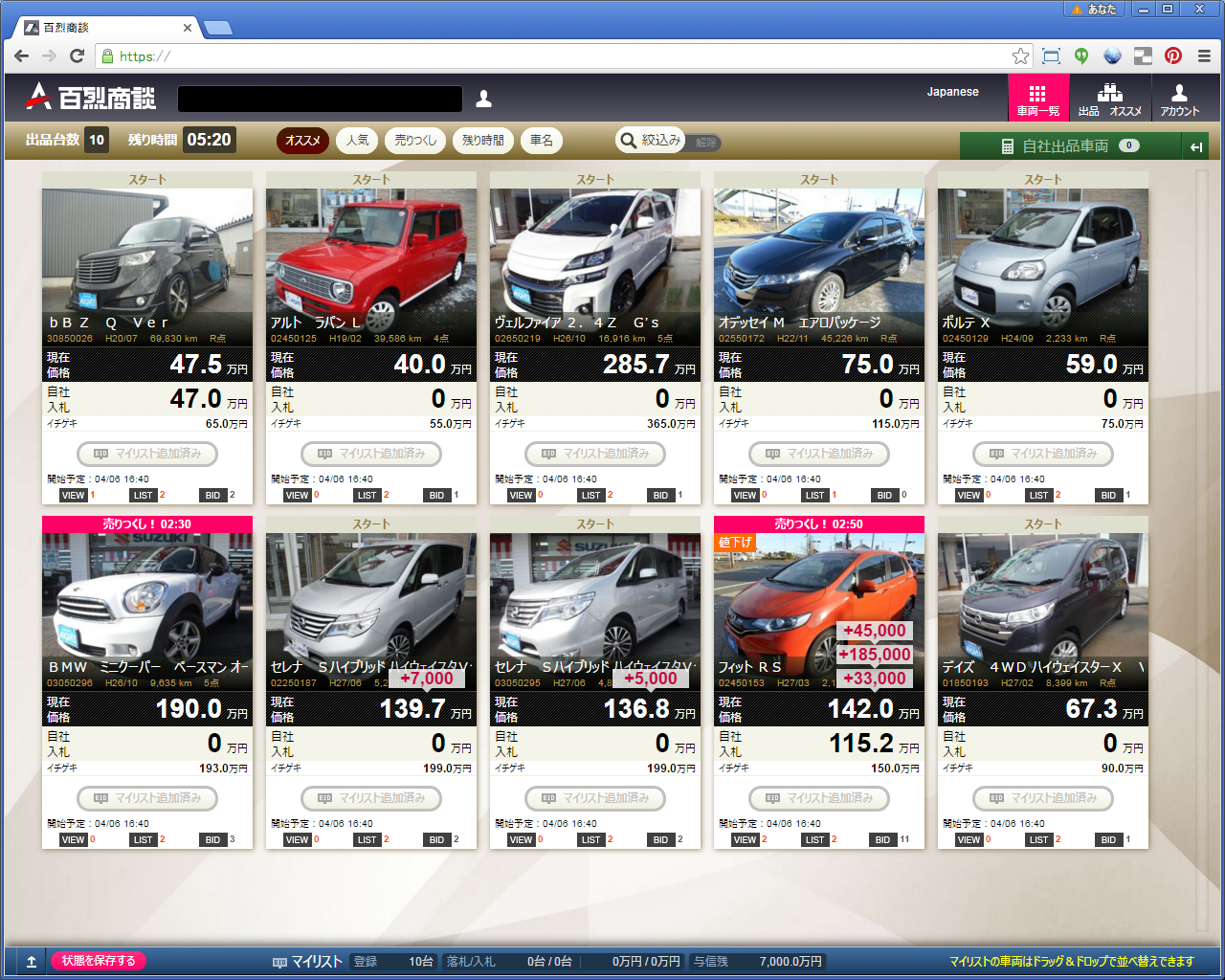The width and height of the screenshot is (1225, 980).
Task: Select the オススメ sort tab
Action: [x=302, y=141]
